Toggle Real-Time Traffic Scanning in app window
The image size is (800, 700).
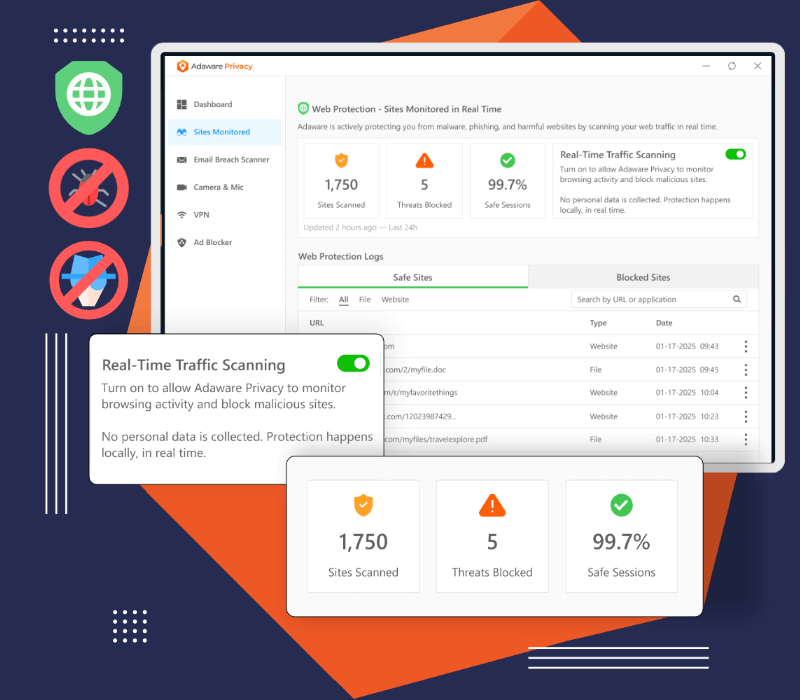[x=735, y=154]
